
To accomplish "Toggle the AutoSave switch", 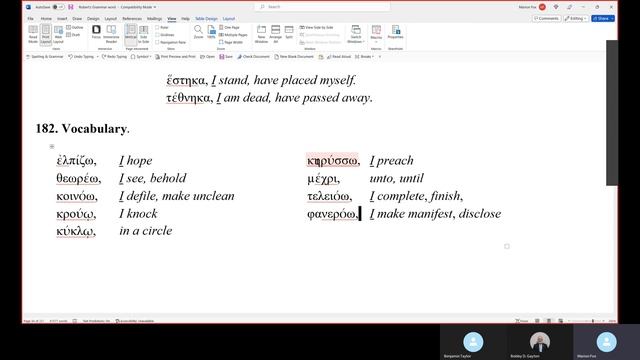I will click(58, 7).
